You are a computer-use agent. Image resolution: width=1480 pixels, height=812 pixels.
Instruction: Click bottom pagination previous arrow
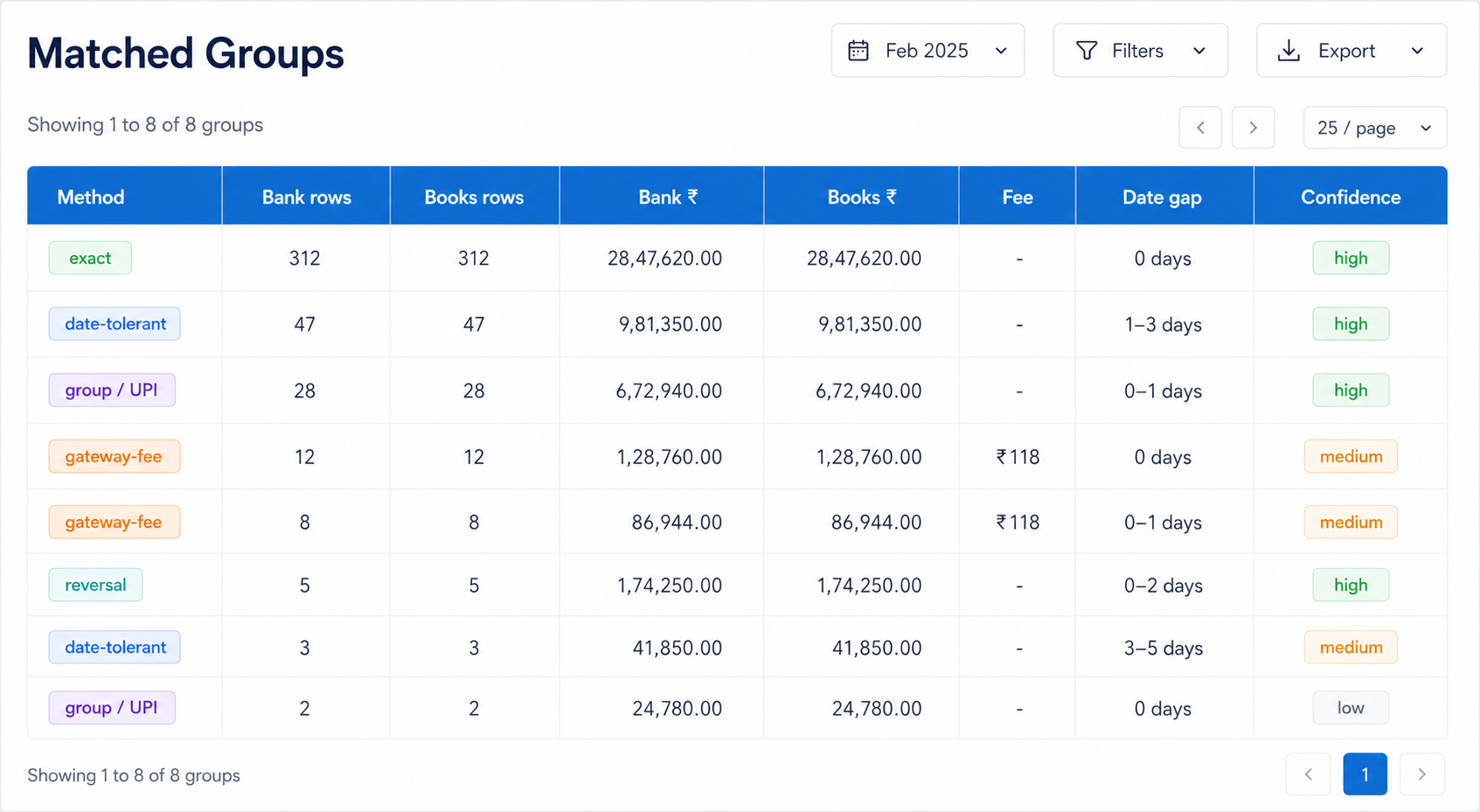point(1309,774)
